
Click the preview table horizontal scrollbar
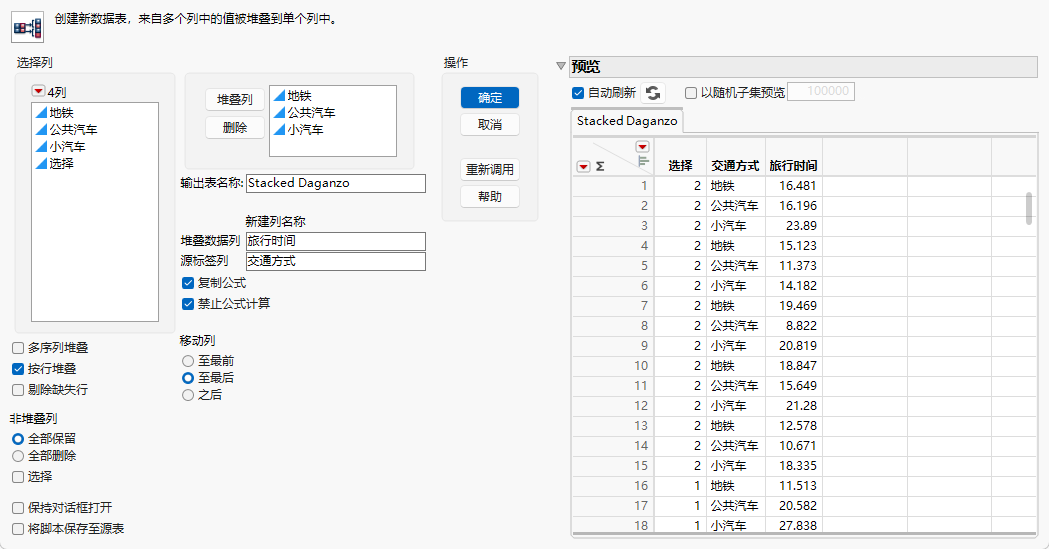point(804,534)
